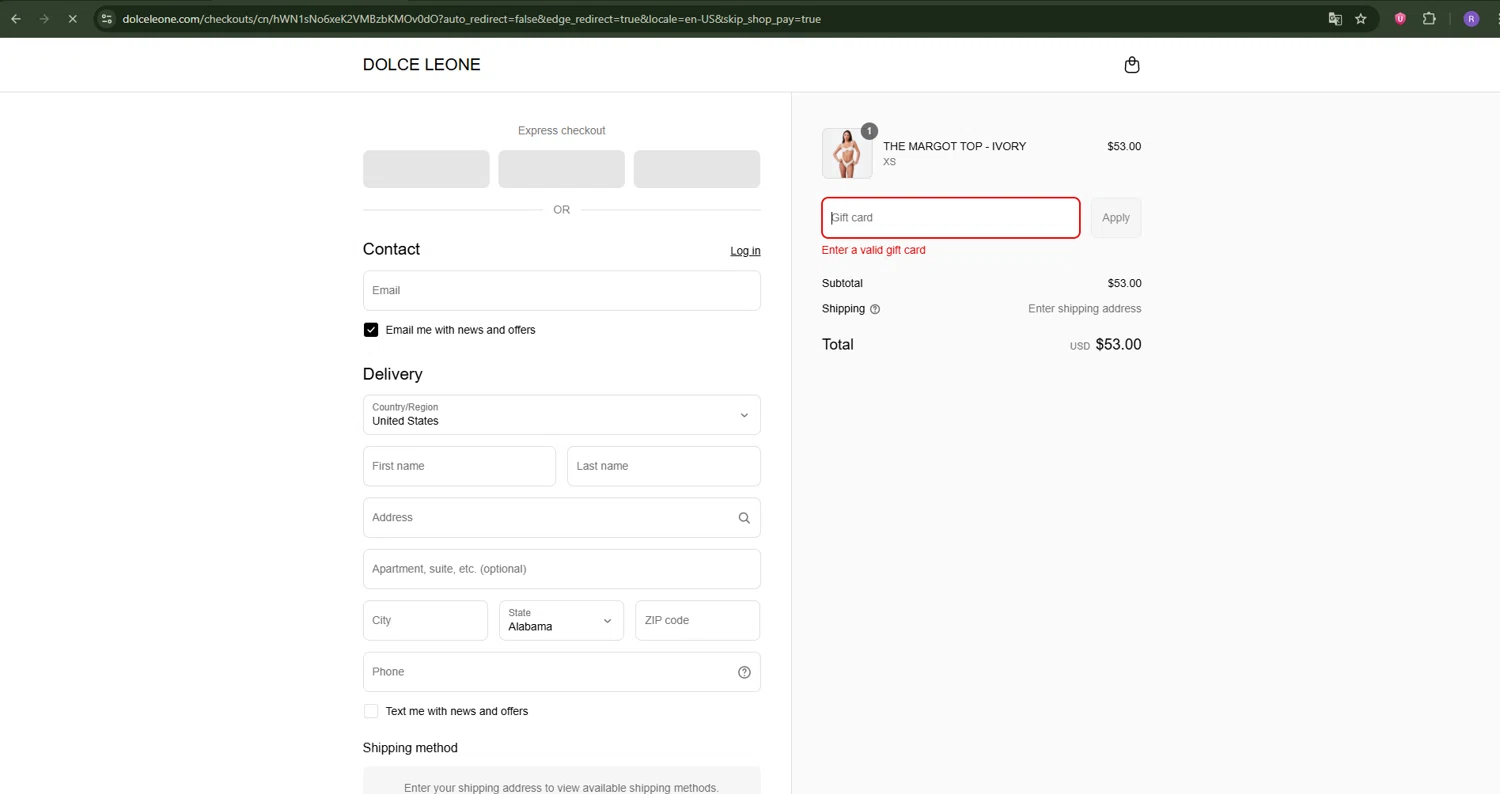Open the red shield extension icon
This screenshot has width=1500, height=794.
point(1400,18)
